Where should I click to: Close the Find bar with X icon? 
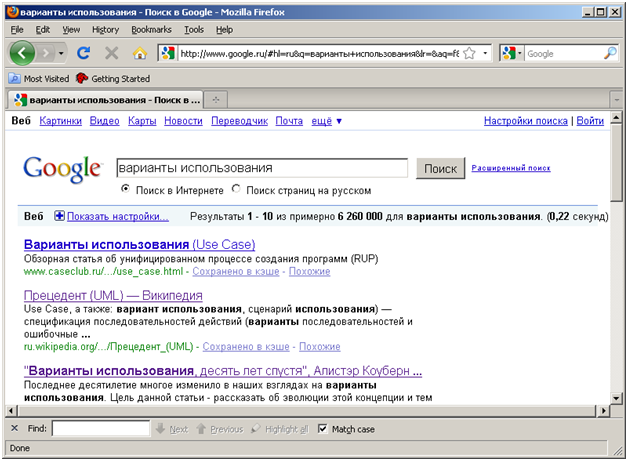(x=13, y=428)
